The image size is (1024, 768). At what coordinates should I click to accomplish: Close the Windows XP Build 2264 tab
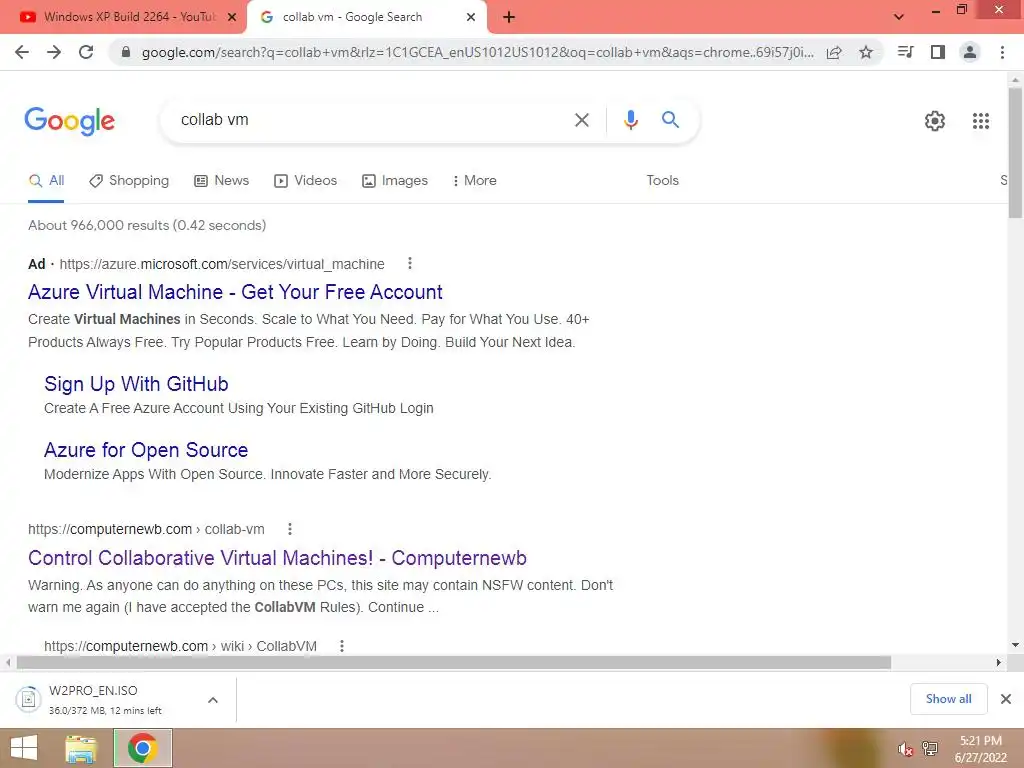pyautogui.click(x=232, y=17)
